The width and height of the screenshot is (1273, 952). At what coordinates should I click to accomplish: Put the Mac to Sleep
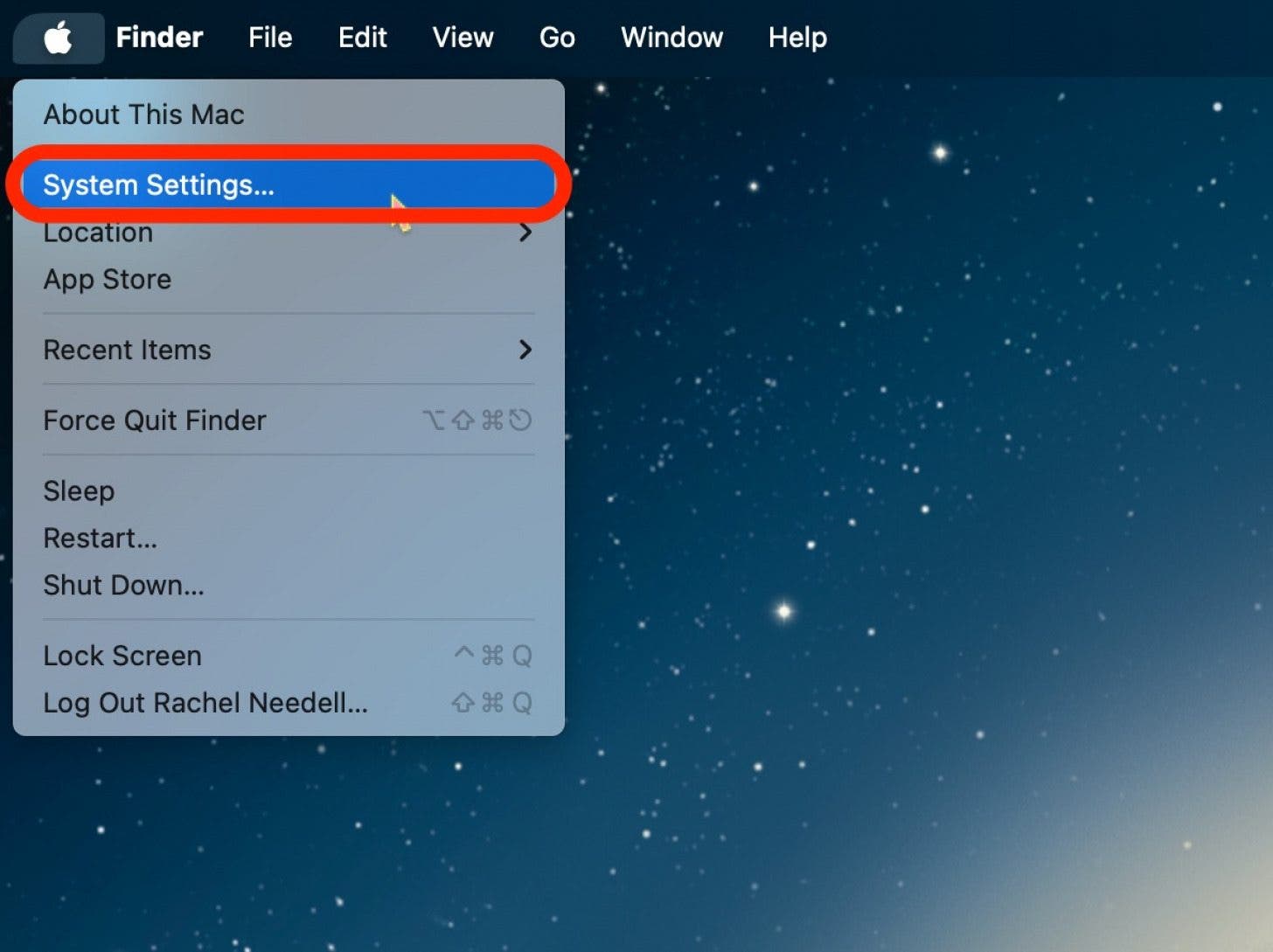pyautogui.click(x=79, y=490)
